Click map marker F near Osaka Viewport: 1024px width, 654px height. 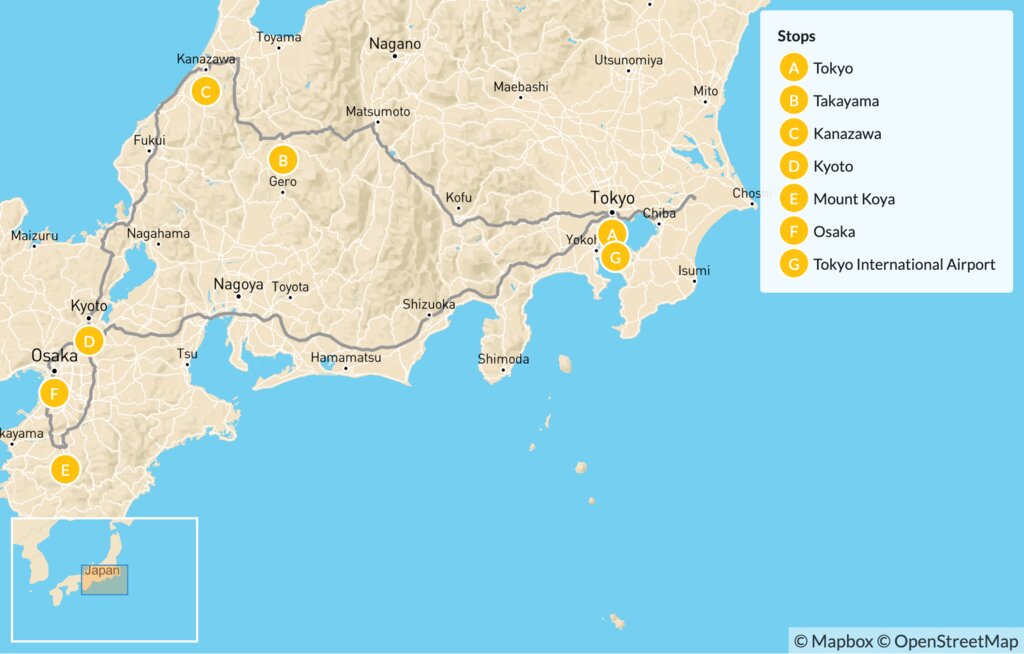coord(54,394)
